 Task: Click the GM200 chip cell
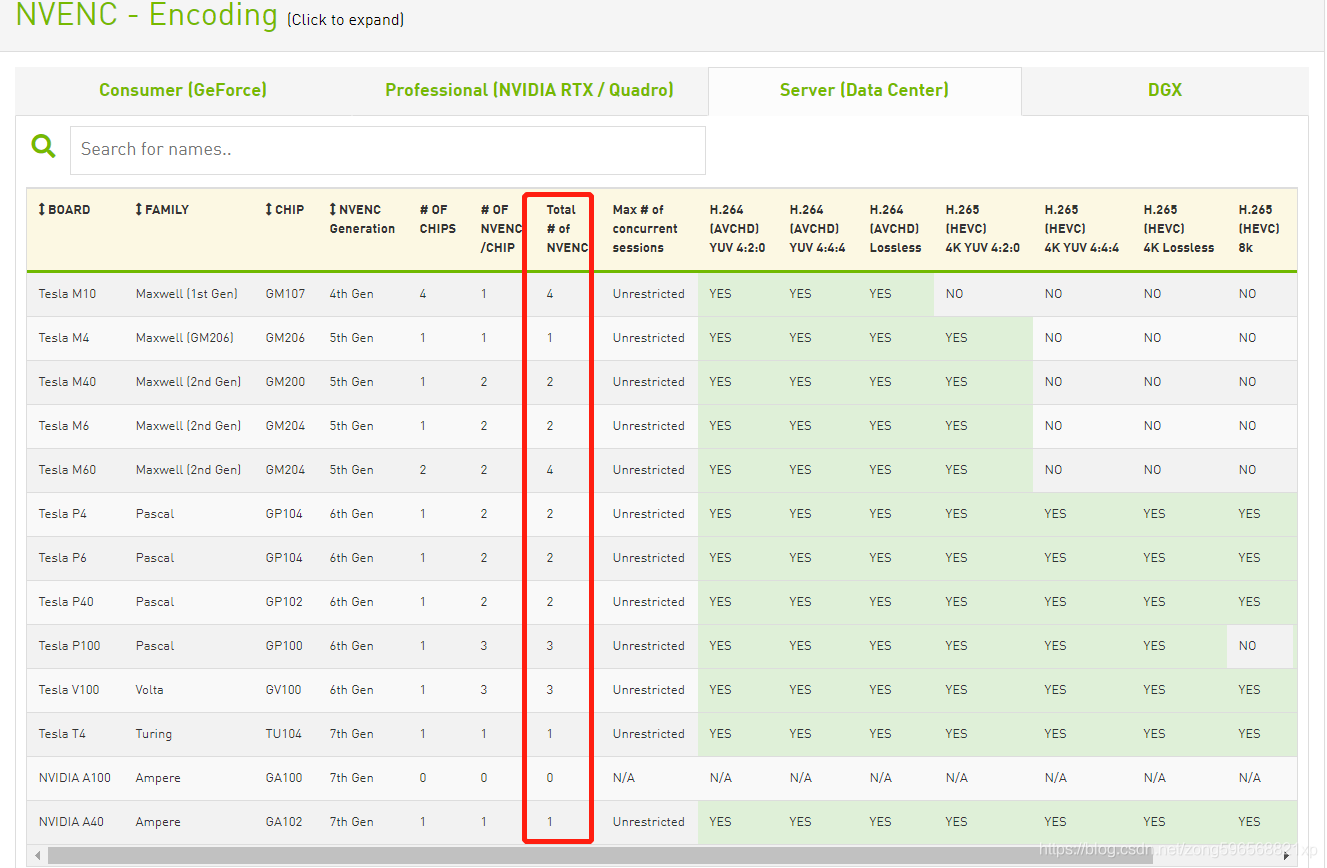[x=286, y=382]
